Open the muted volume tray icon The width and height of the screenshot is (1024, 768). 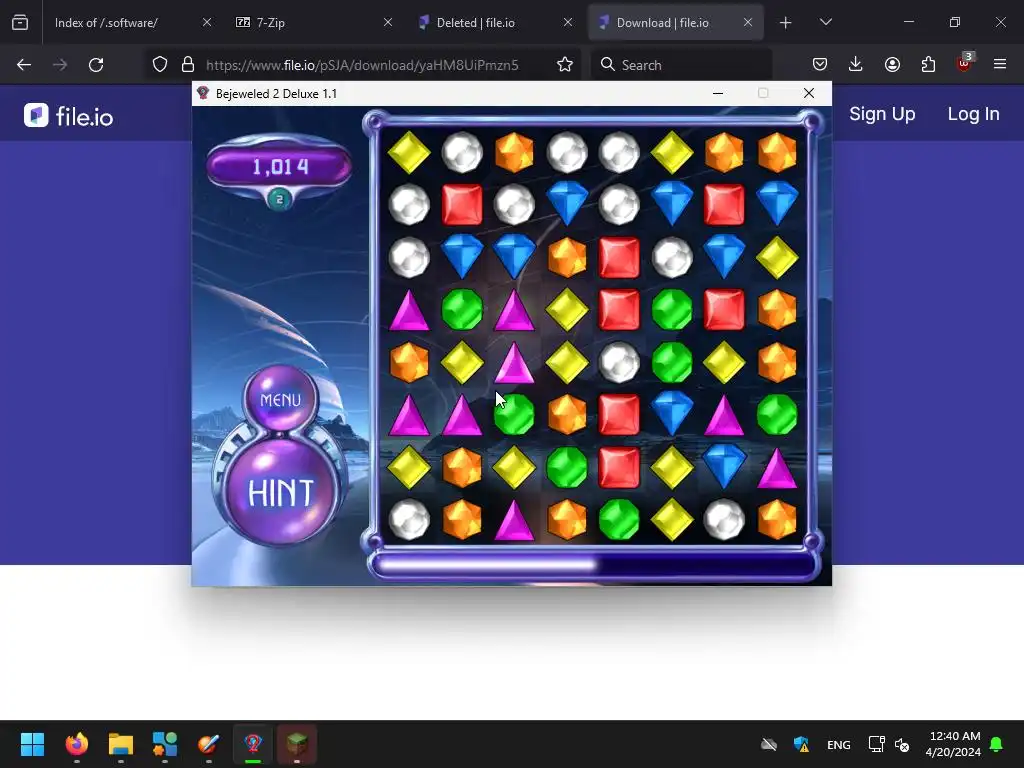902,744
